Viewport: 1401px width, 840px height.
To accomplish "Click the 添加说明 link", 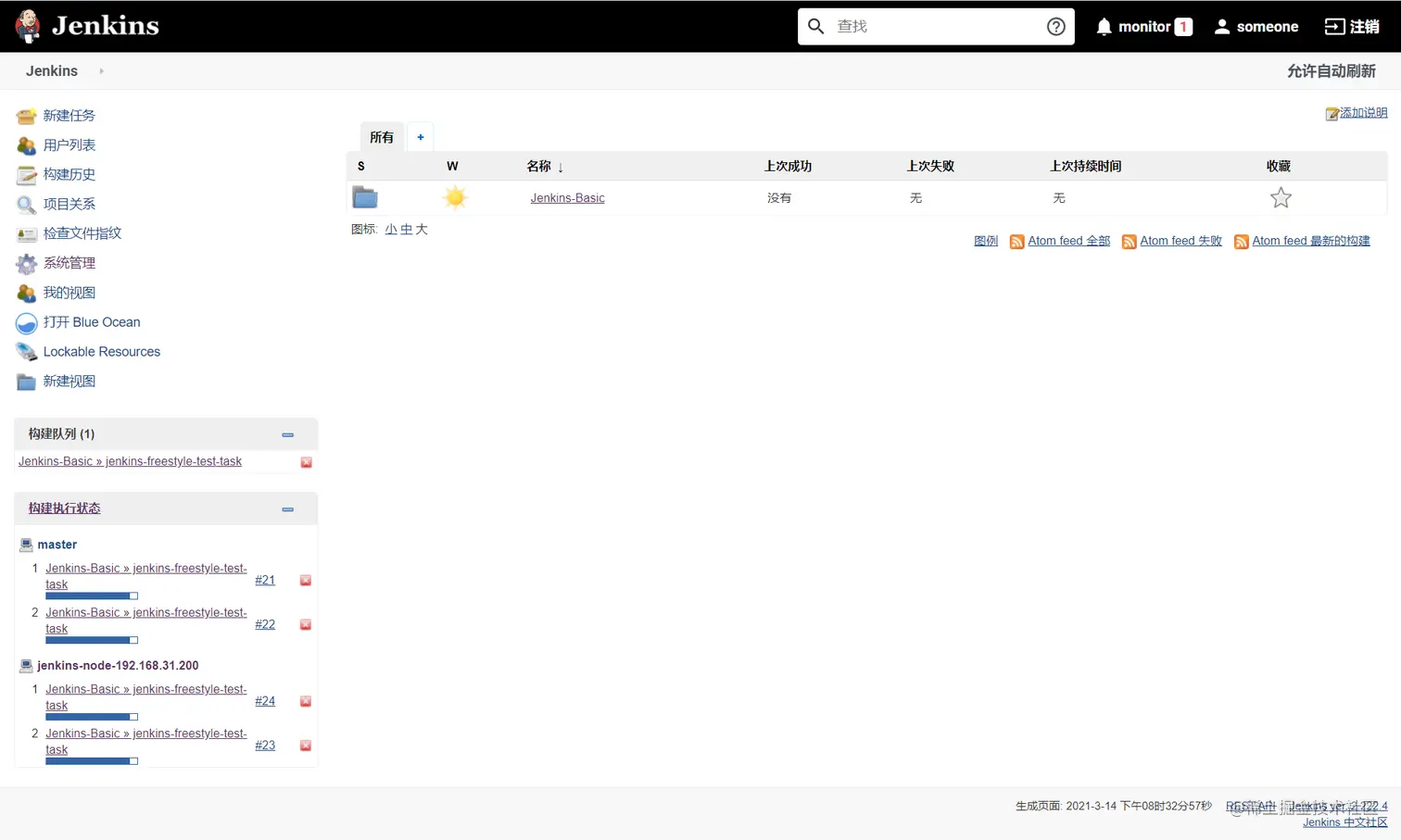I will point(1363,113).
